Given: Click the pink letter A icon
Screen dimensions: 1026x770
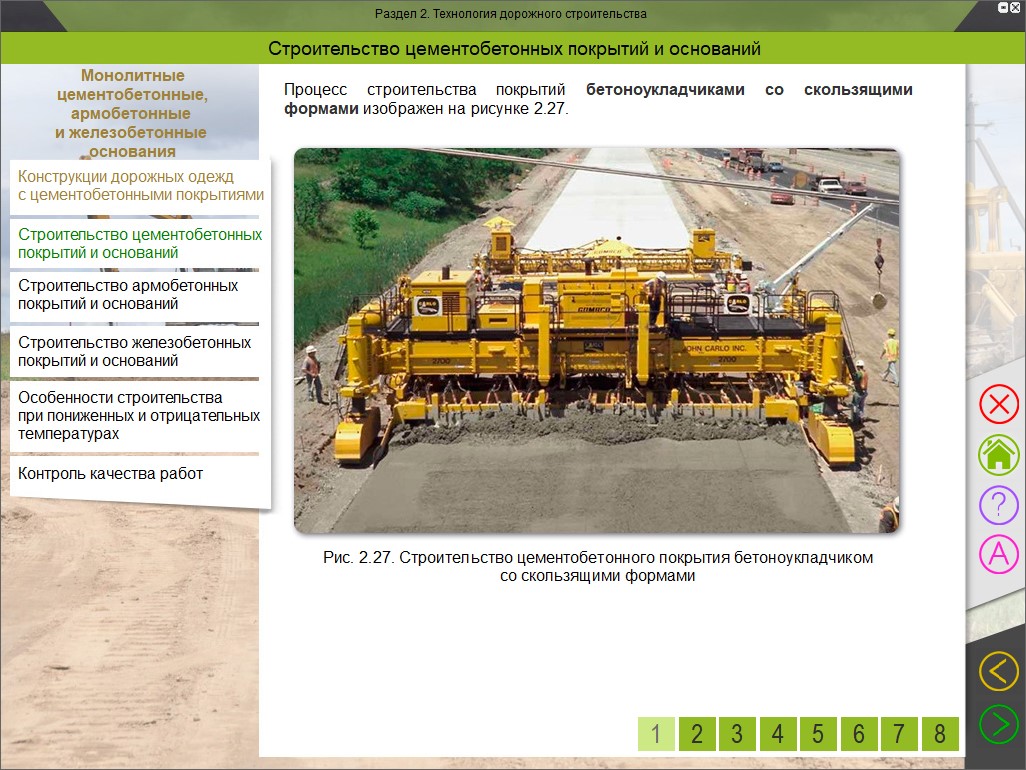Looking at the screenshot, I should pyautogui.click(x=997, y=554).
